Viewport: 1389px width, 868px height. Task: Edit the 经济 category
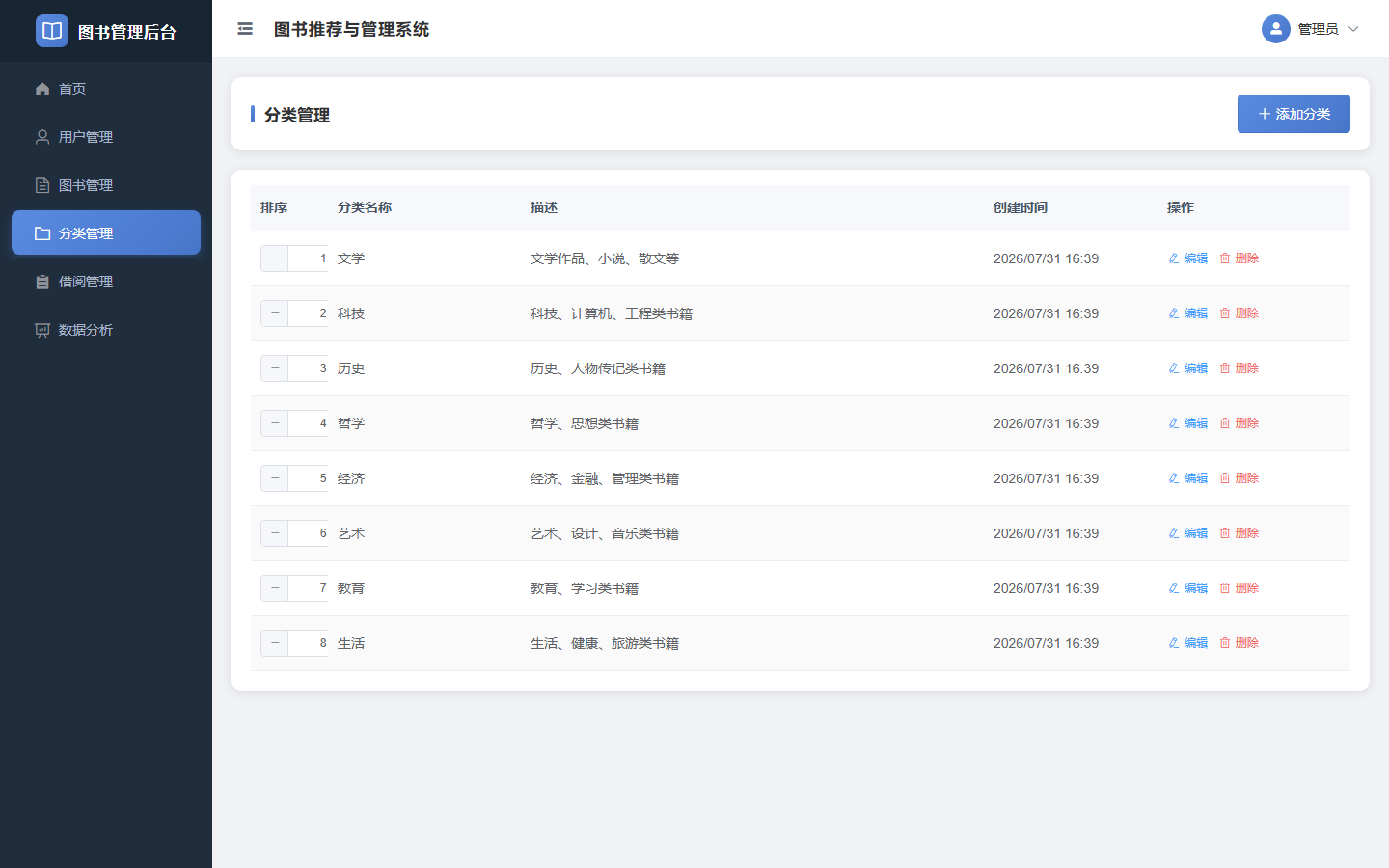click(x=1188, y=478)
